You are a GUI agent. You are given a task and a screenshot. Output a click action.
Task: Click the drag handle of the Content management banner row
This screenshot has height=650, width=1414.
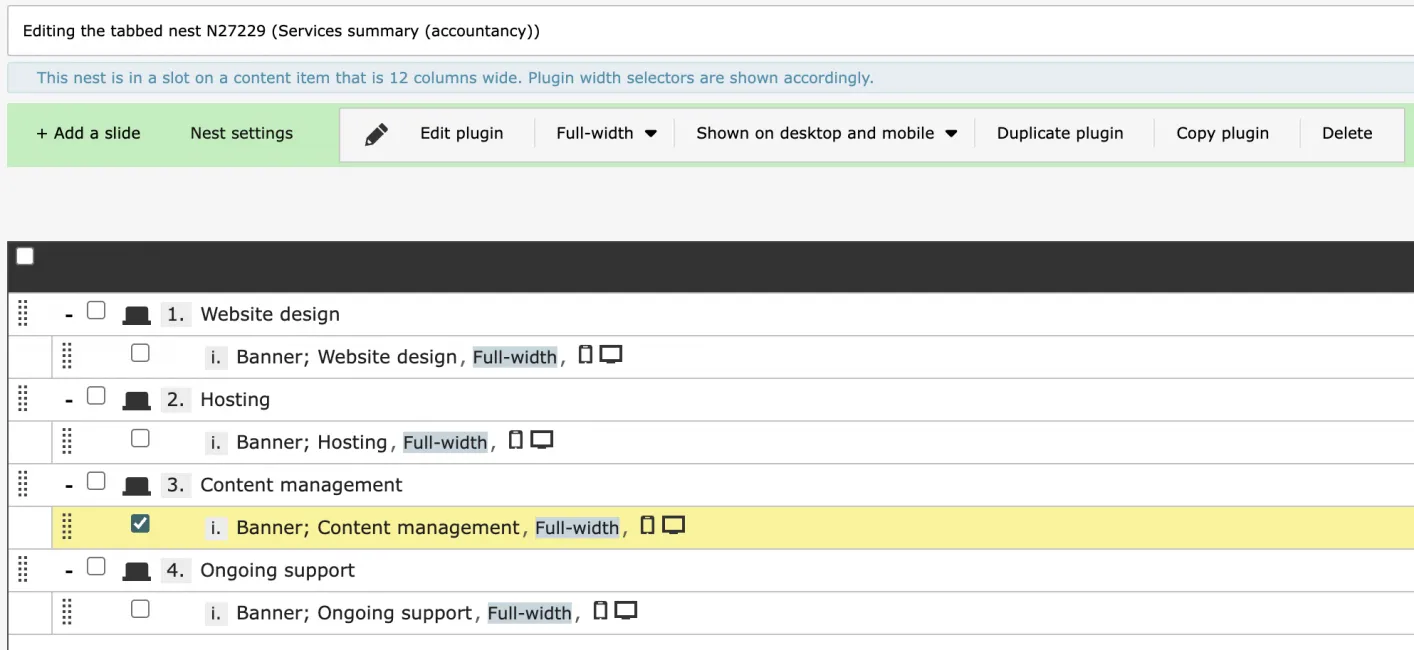(x=67, y=526)
